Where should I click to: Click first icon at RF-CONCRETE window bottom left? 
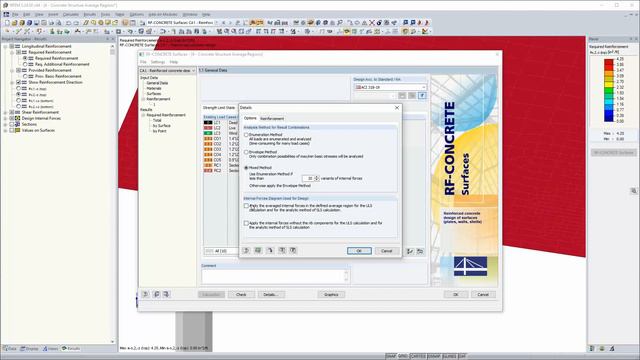point(145,294)
